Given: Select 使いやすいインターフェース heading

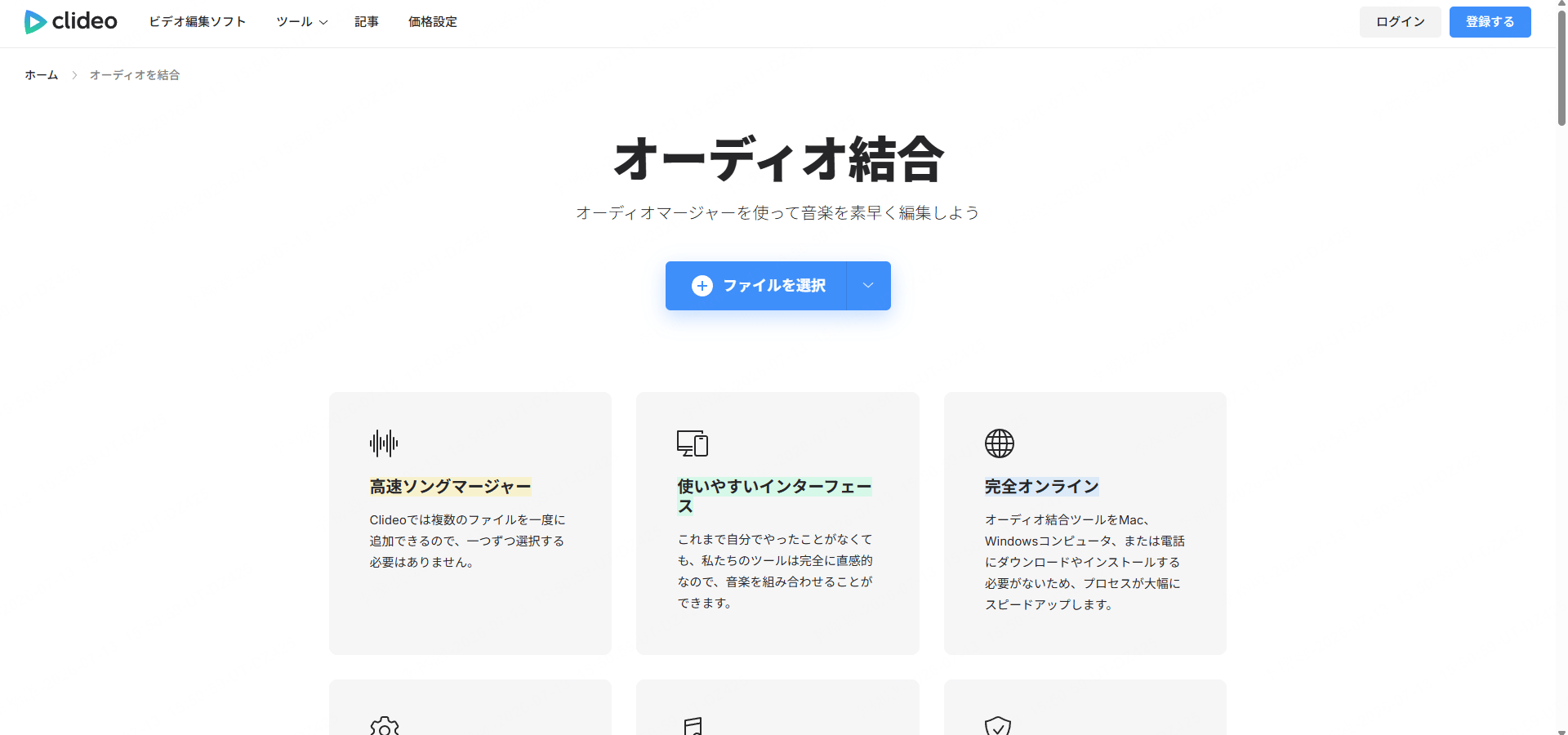Looking at the screenshot, I should [x=775, y=497].
